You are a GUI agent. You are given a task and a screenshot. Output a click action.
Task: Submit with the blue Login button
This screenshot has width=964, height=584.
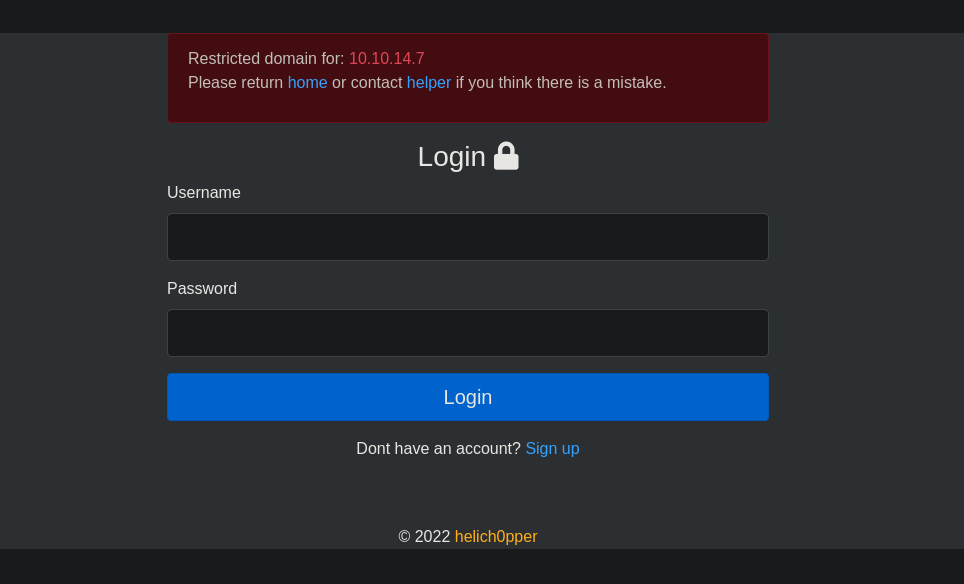coord(468,397)
